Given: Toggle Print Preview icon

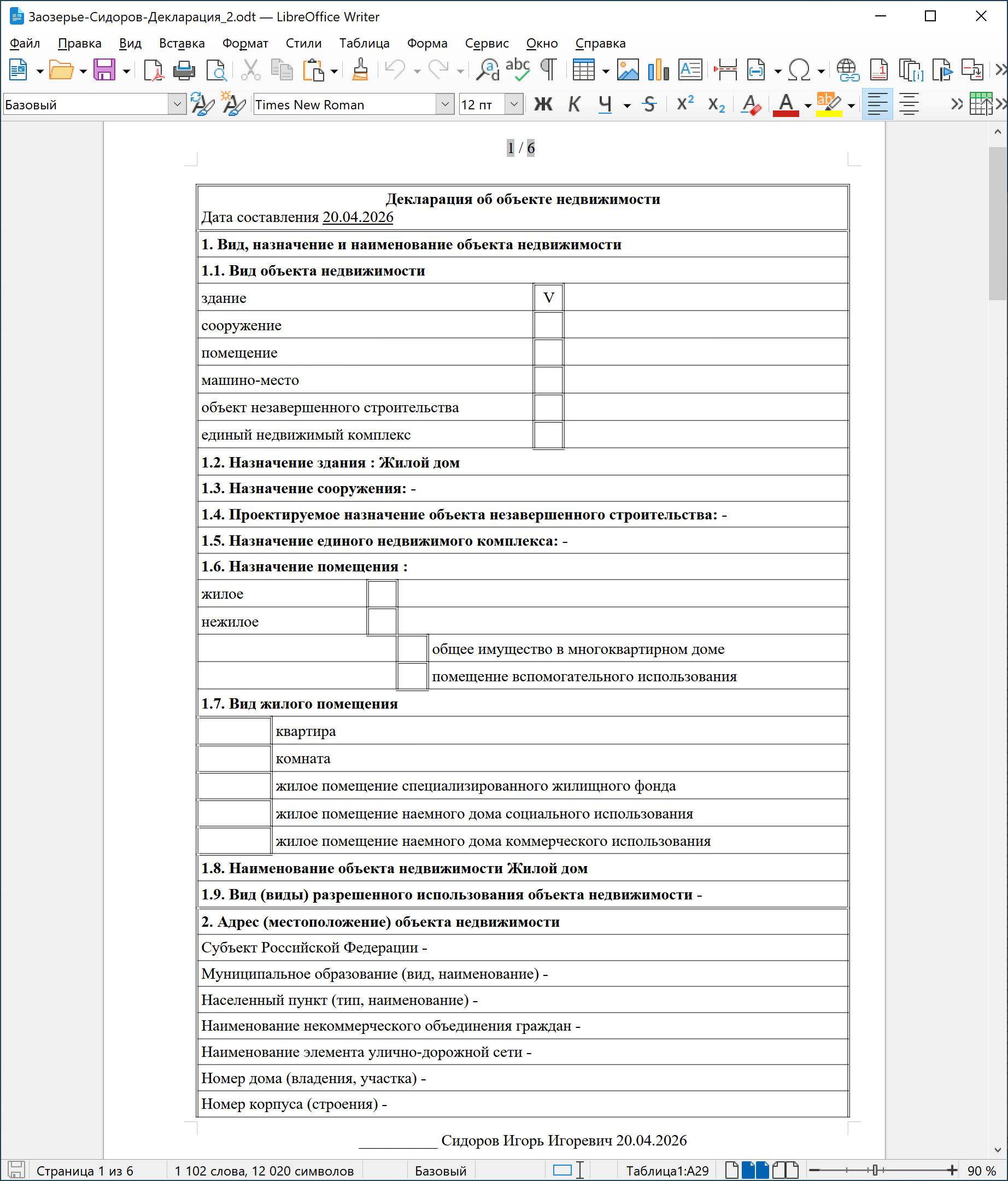Looking at the screenshot, I should click(216, 70).
